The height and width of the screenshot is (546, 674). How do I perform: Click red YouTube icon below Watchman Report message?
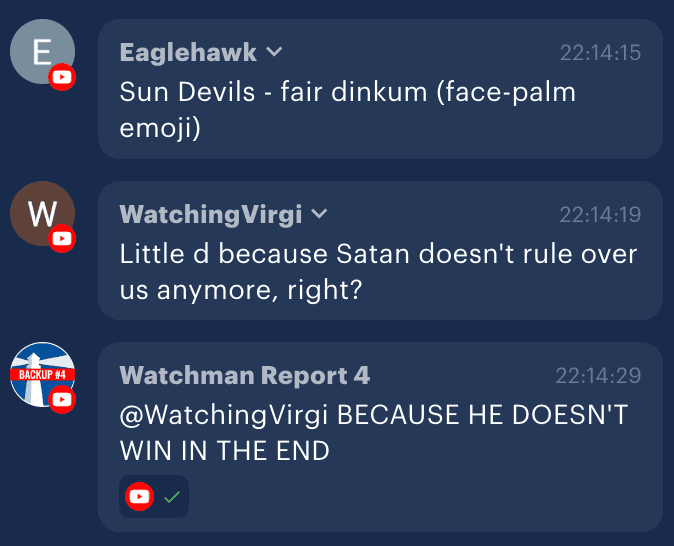click(139, 497)
